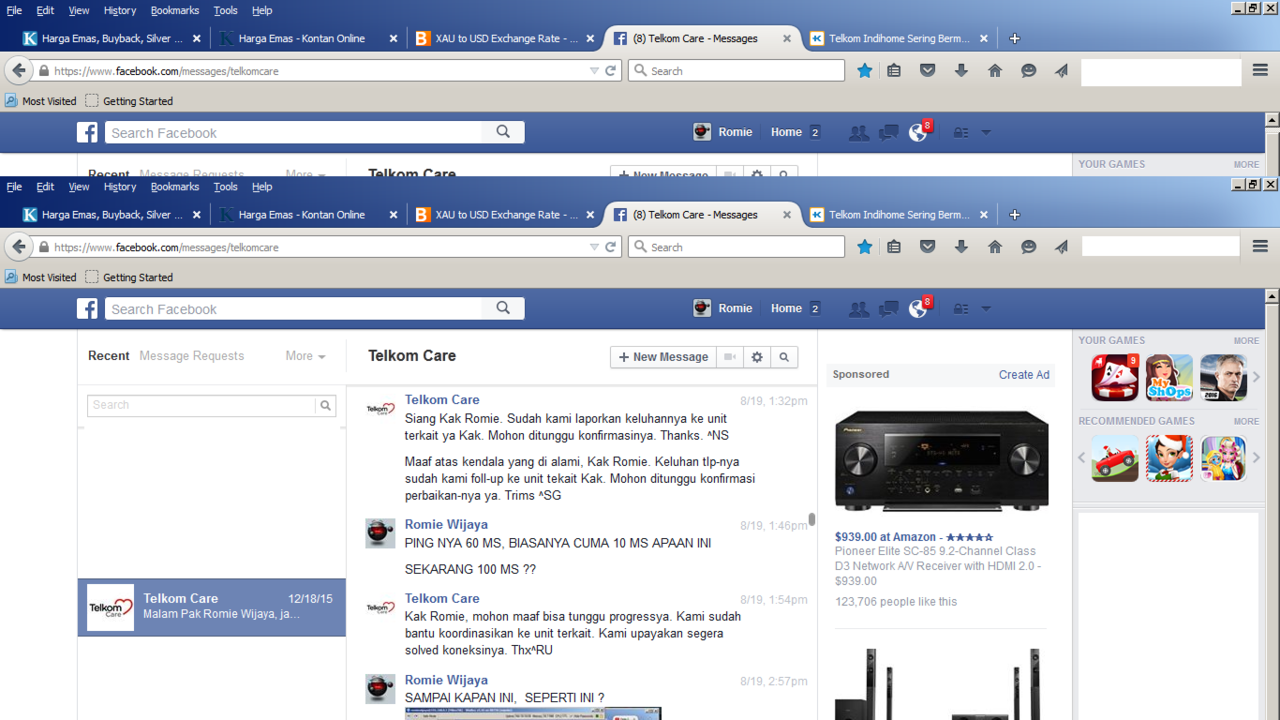This screenshot has width=1280, height=720.
Task: Click page scrollbar up arrow in front window
Action: (1272, 297)
